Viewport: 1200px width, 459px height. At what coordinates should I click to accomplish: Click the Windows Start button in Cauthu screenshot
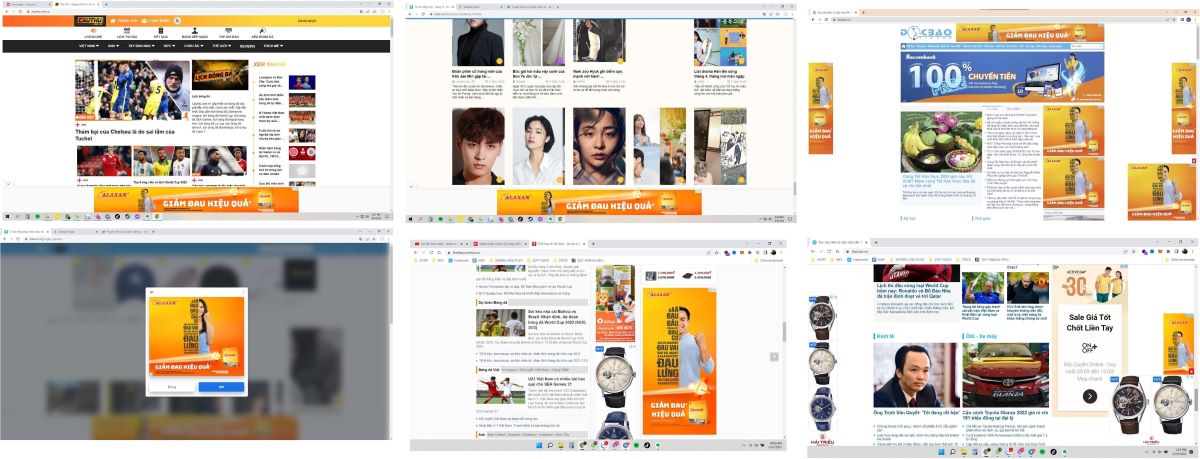[8, 216]
